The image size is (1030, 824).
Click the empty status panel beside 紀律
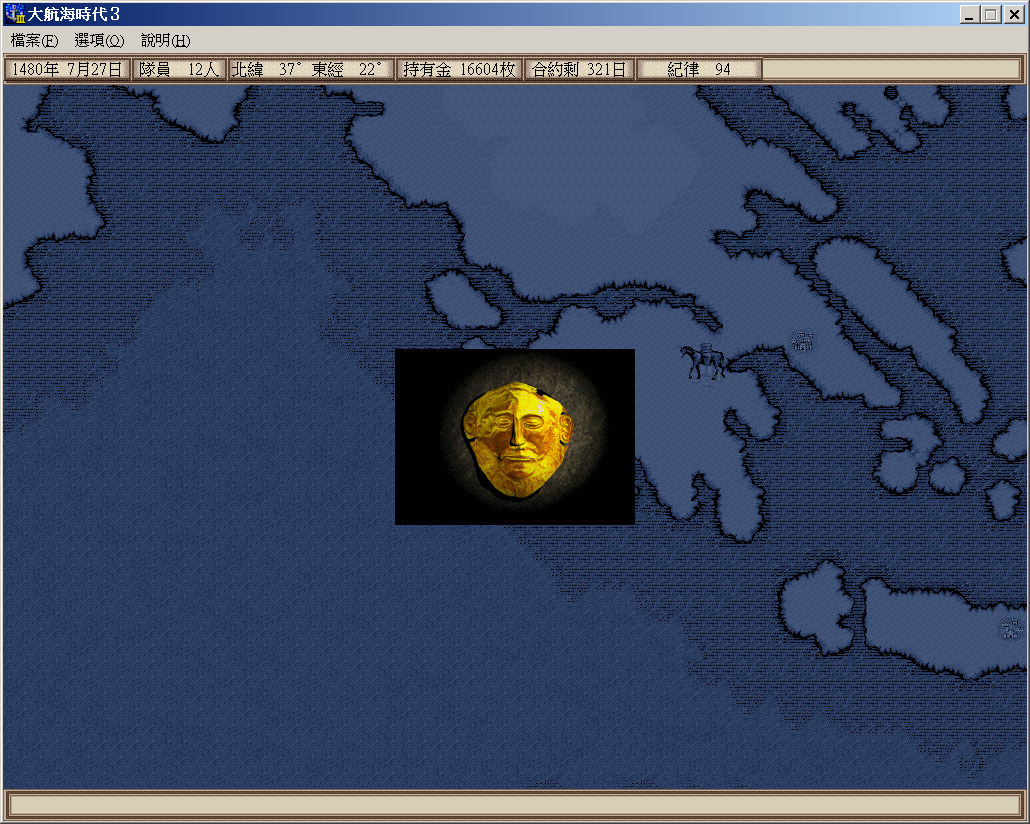click(x=892, y=69)
